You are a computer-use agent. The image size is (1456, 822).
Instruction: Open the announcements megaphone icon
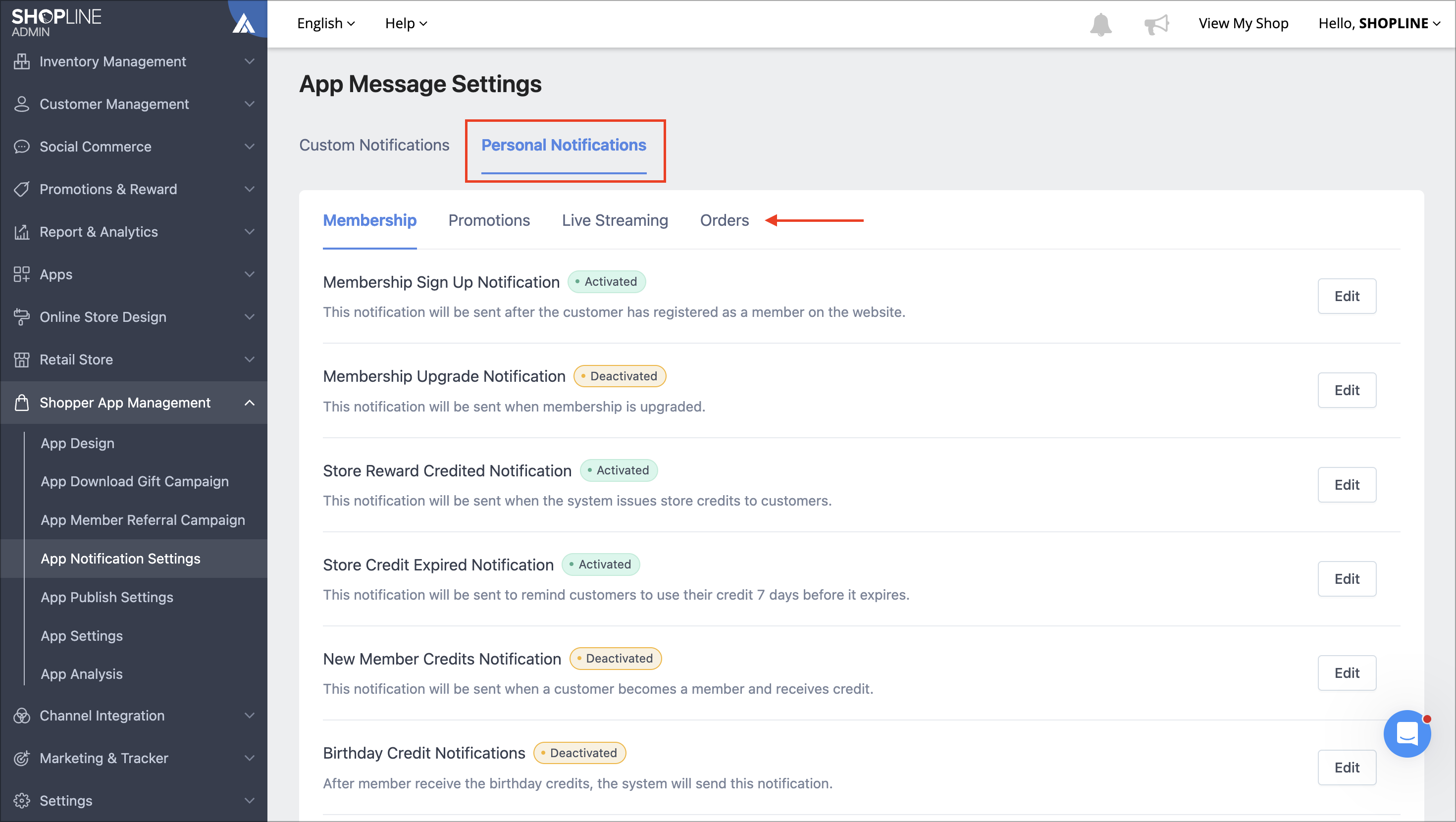[x=1156, y=24]
